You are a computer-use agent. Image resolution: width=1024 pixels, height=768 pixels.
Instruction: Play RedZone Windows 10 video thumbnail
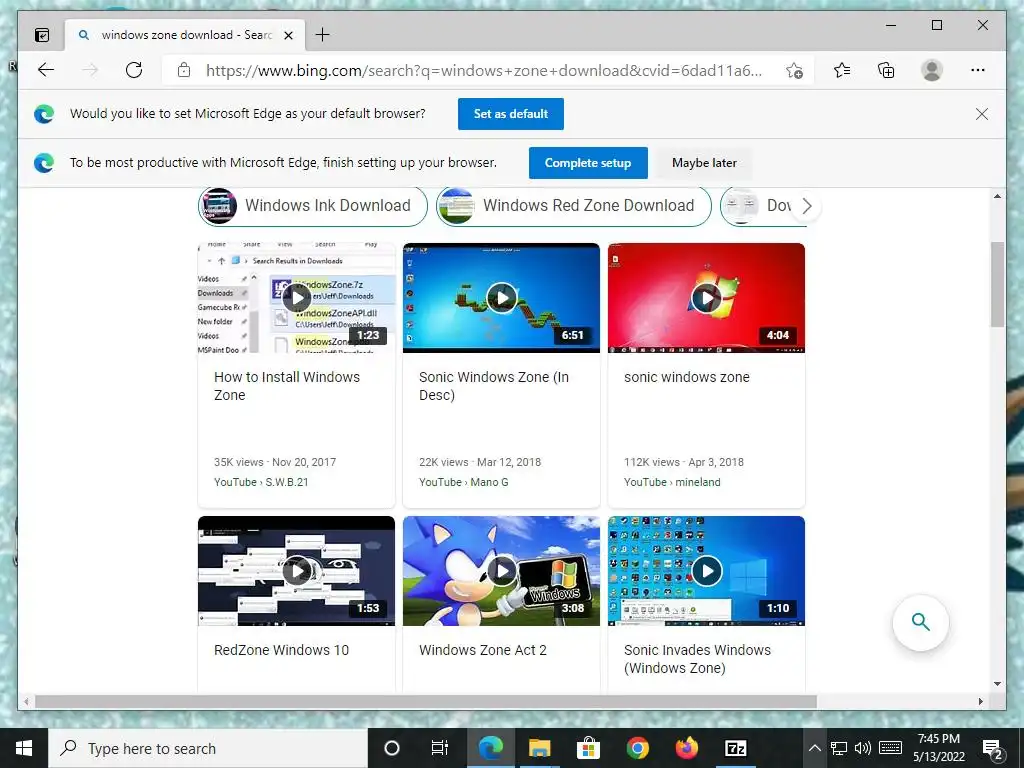(x=296, y=571)
